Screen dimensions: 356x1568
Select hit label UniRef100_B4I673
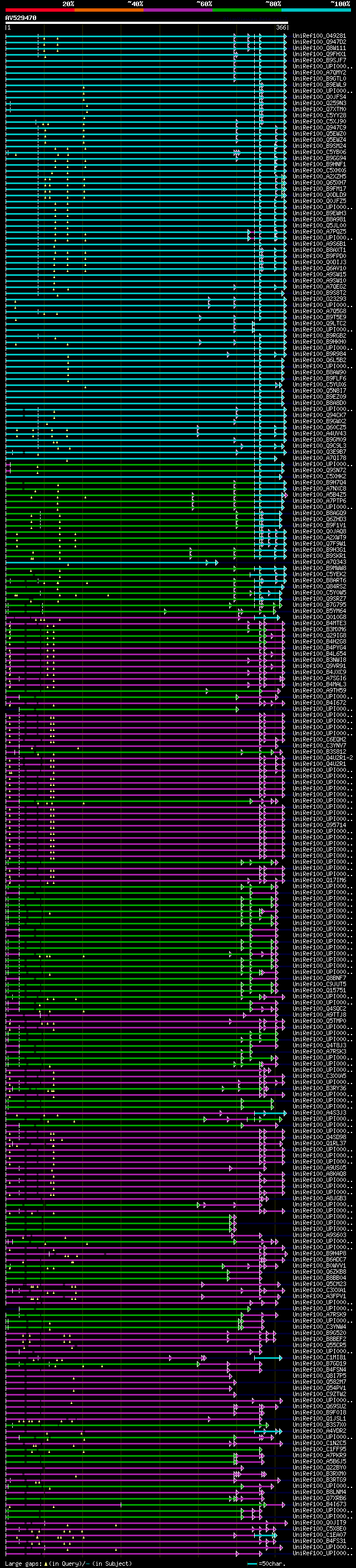click(319, 1504)
